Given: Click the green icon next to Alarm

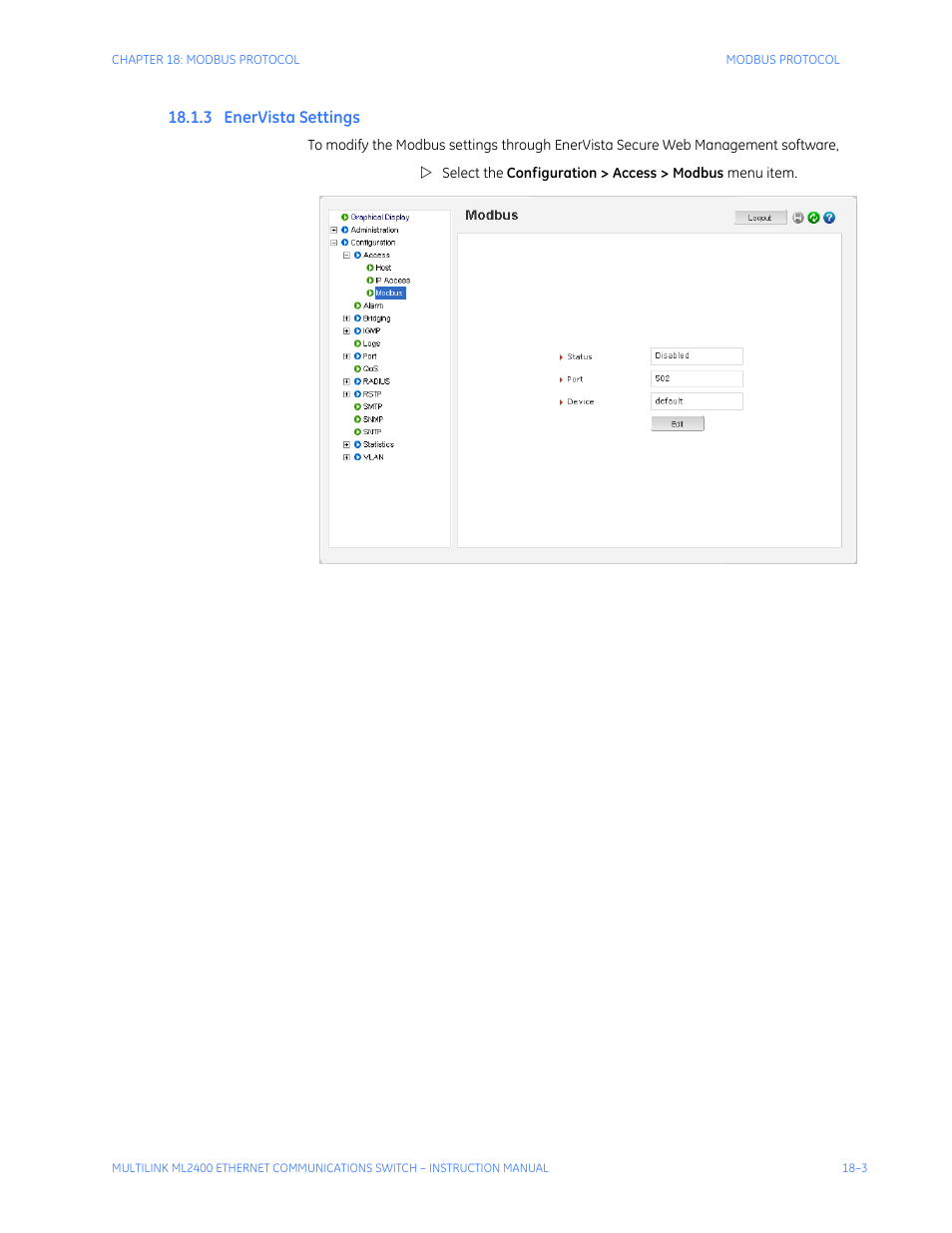Looking at the screenshot, I should pos(357,306).
